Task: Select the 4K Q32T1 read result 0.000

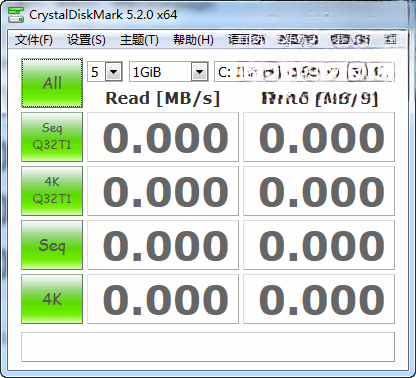Action: [163, 191]
